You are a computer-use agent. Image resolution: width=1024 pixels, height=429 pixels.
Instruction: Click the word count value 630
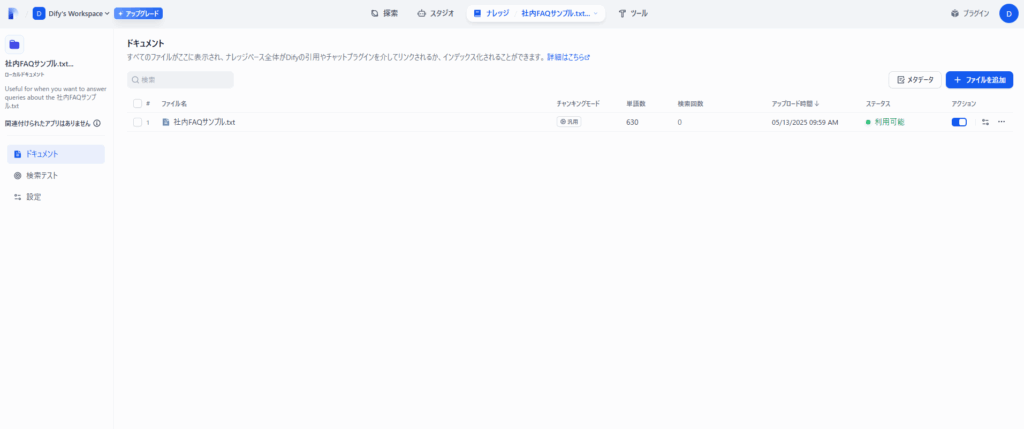[632, 122]
